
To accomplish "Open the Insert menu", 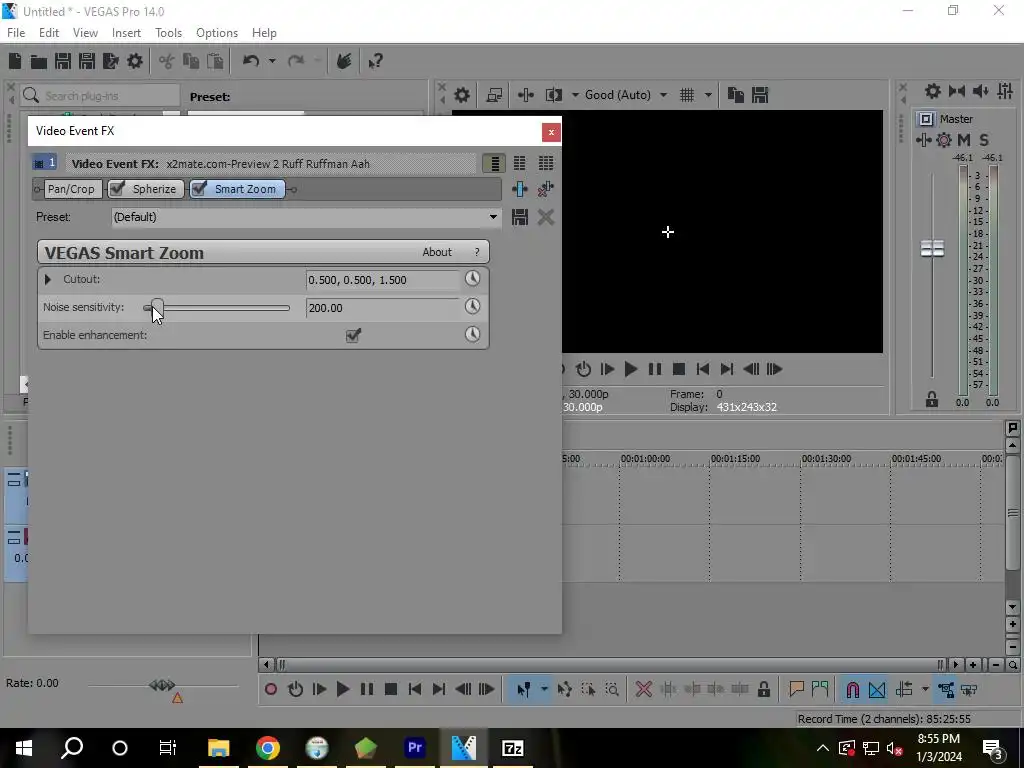I will (126, 33).
